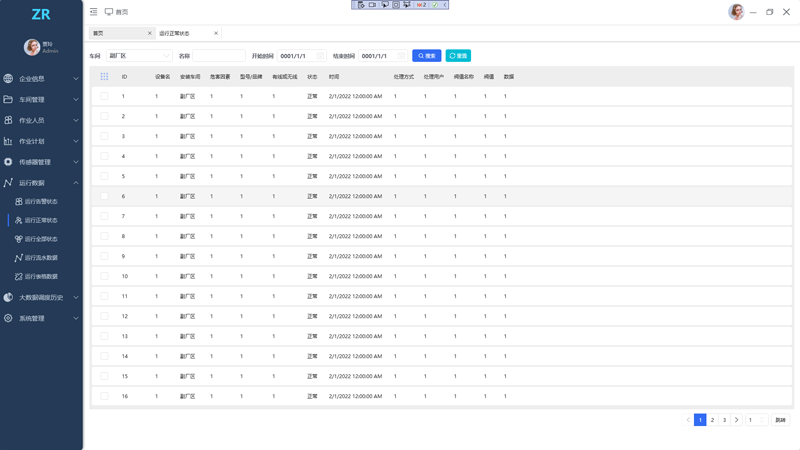The width and height of the screenshot is (800, 450).
Task: Open the calendar icon in 结束时间 field
Action: click(x=401, y=56)
